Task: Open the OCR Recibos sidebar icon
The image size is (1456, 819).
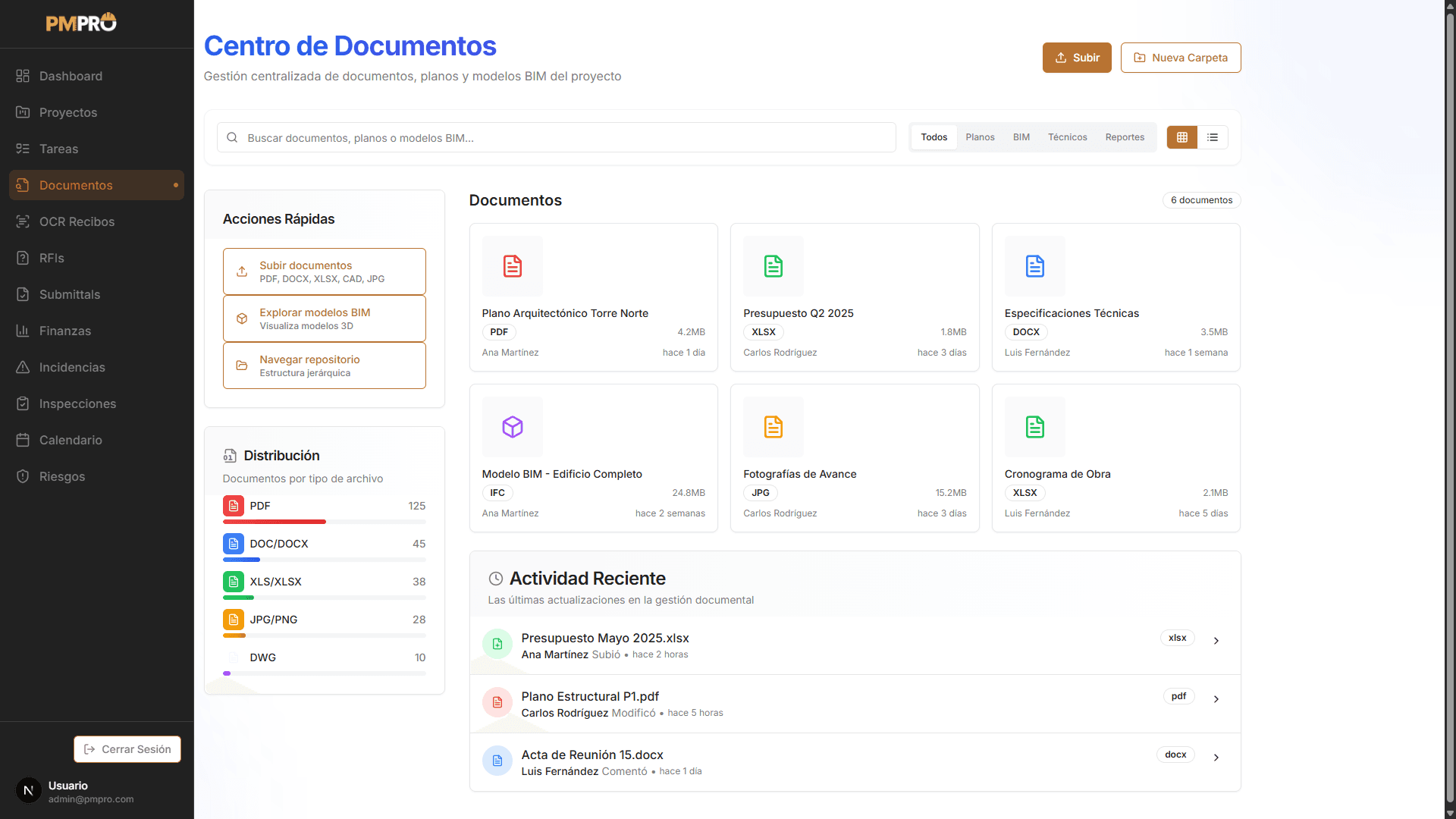Action: pyautogui.click(x=23, y=221)
